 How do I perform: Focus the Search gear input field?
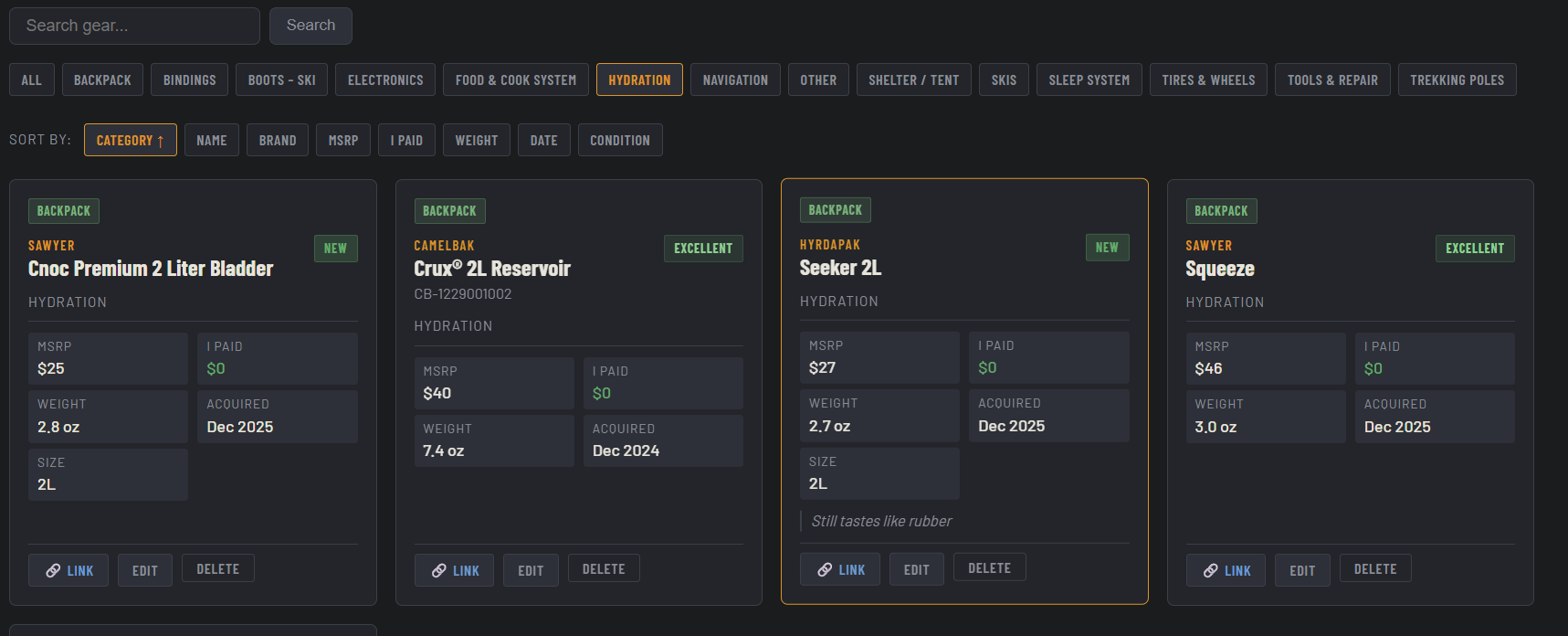[x=134, y=26]
